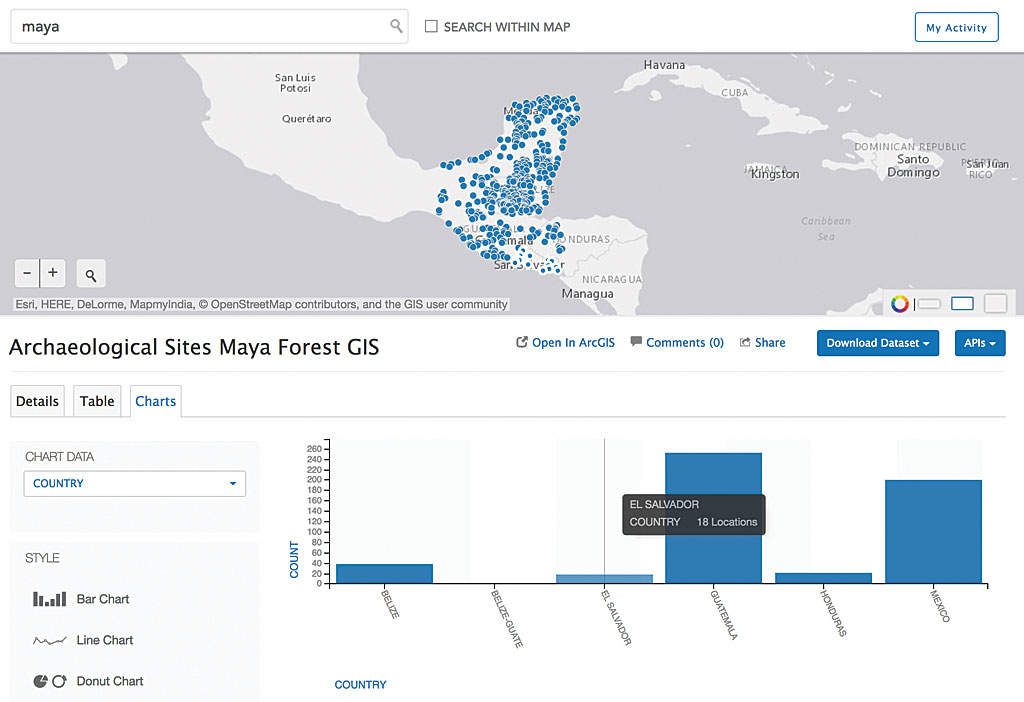Expand the APIs dropdown menu
Screen dimensions: 1024x702
click(x=979, y=343)
